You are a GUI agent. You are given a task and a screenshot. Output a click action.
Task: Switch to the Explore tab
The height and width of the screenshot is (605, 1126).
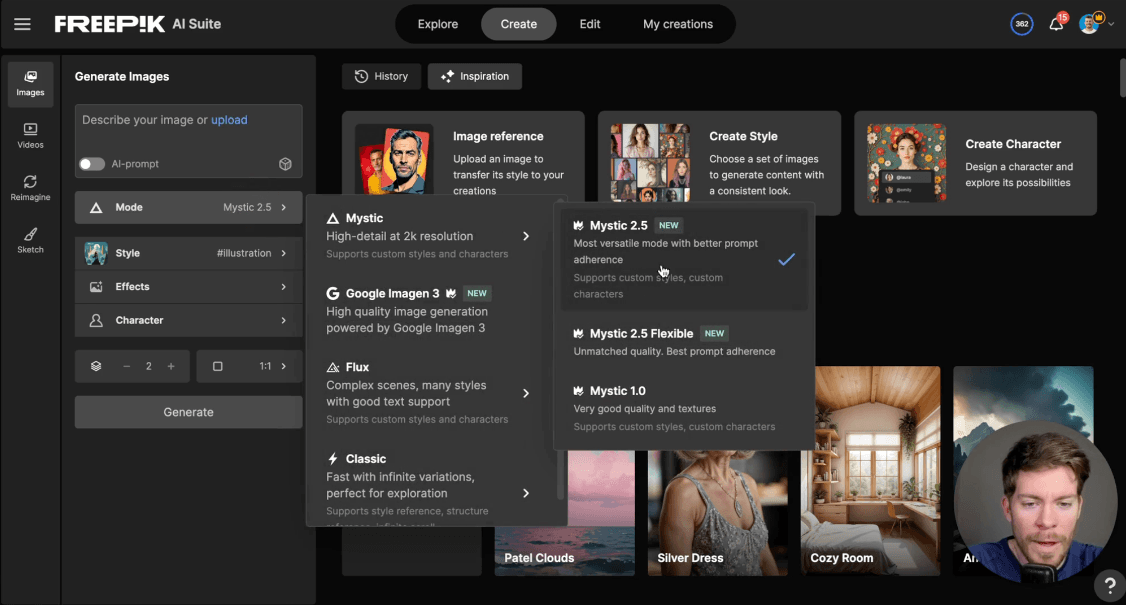437,23
